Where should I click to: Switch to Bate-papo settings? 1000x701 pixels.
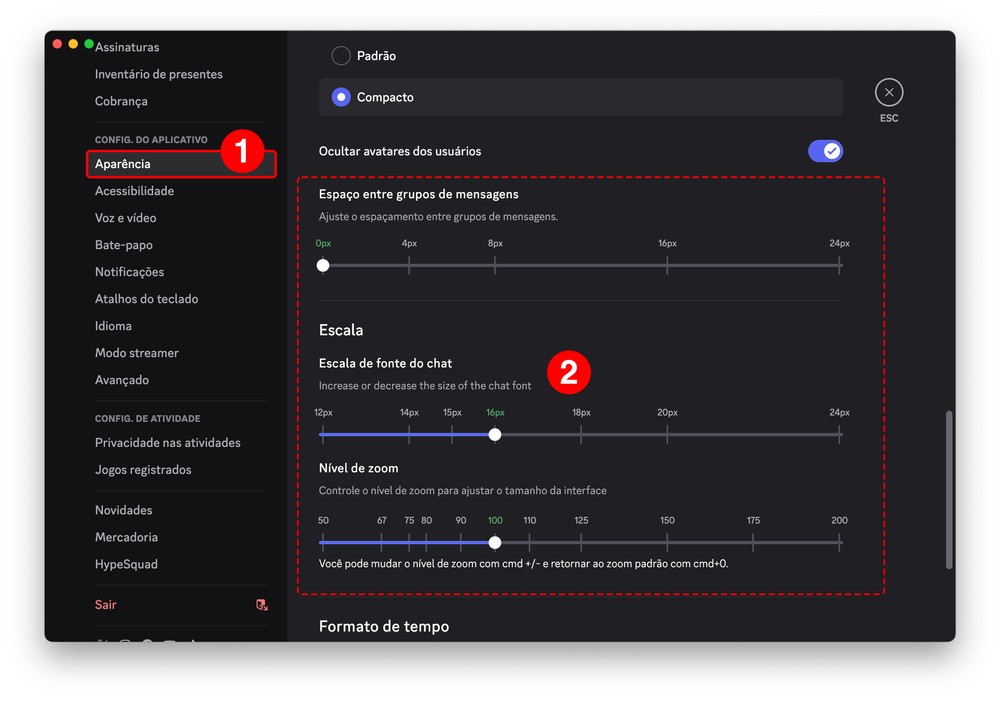click(123, 245)
